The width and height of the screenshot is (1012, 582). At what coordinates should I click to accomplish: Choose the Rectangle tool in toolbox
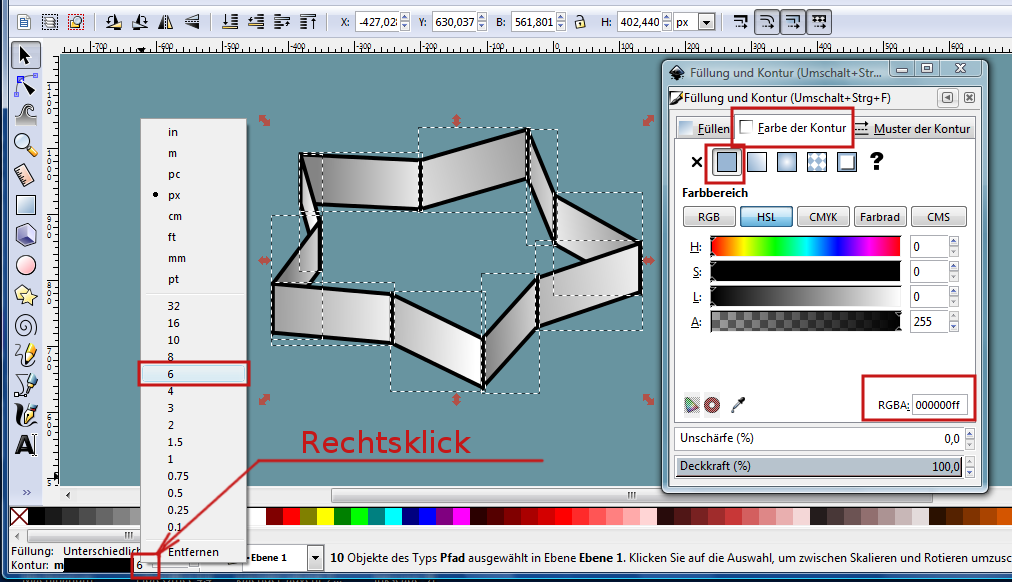[x=26, y=205]
